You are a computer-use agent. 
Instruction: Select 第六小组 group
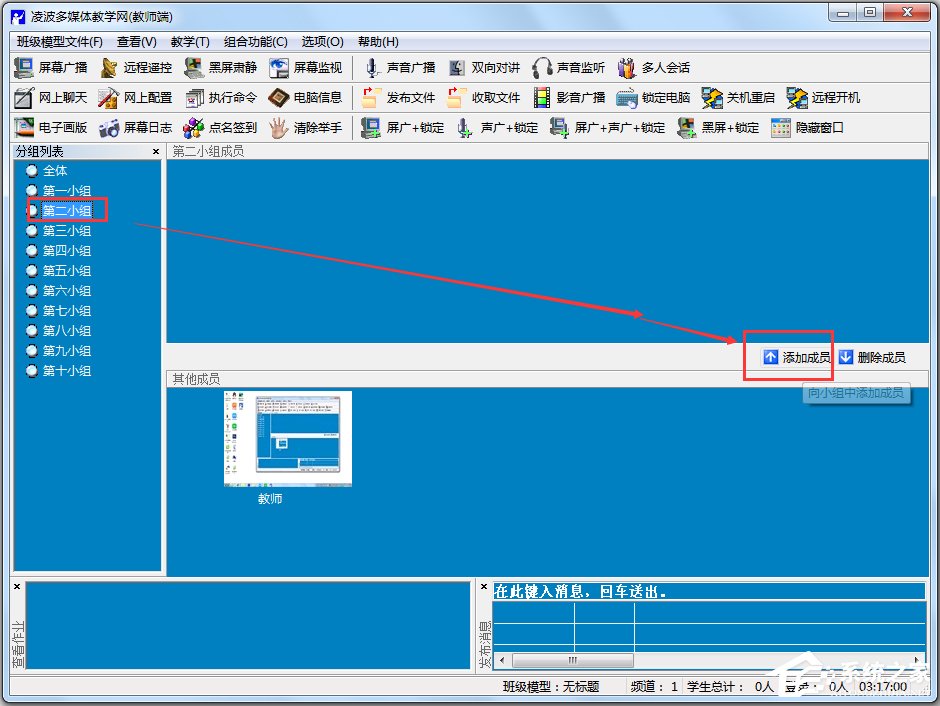[x=67, y=291]
